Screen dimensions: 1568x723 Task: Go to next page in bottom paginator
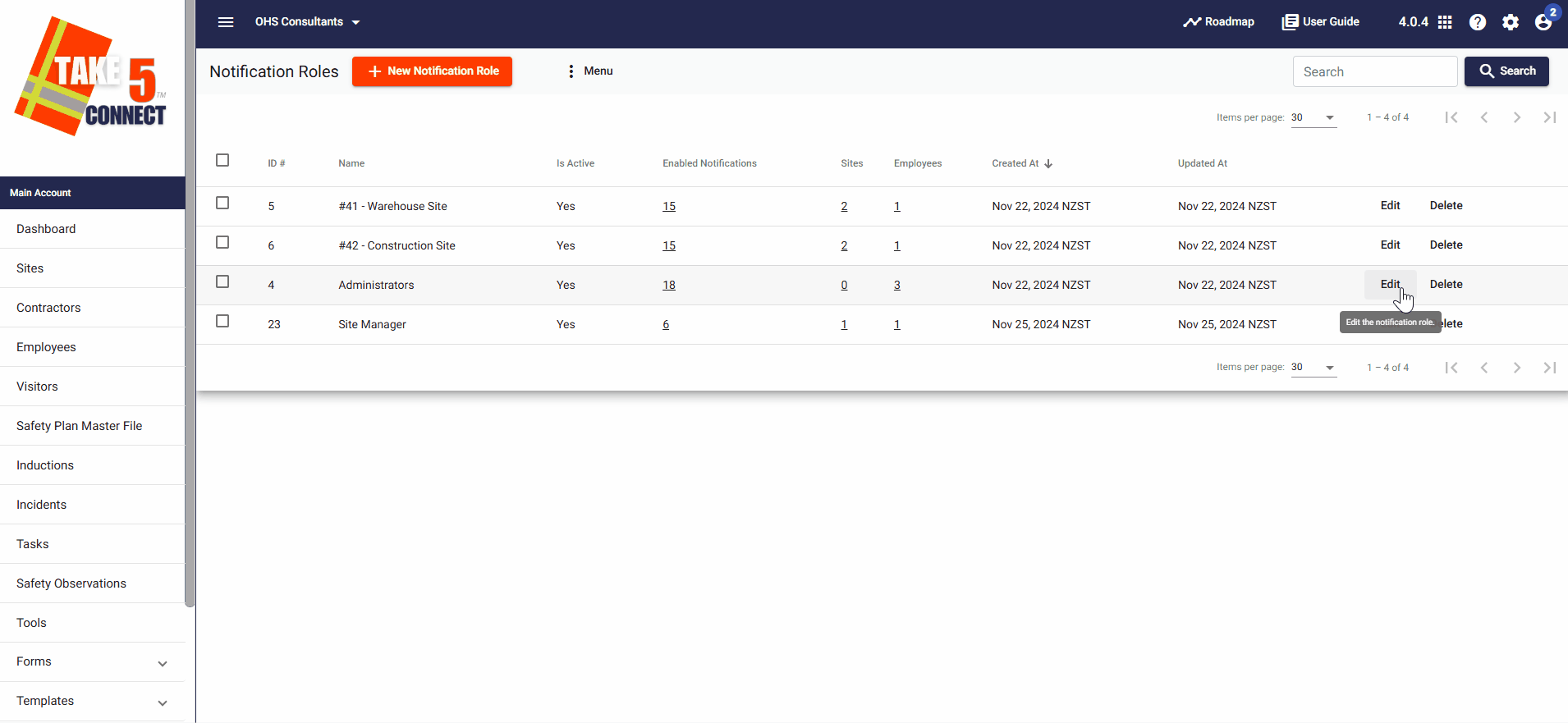pyautogui.click(x=1517, y=368)
